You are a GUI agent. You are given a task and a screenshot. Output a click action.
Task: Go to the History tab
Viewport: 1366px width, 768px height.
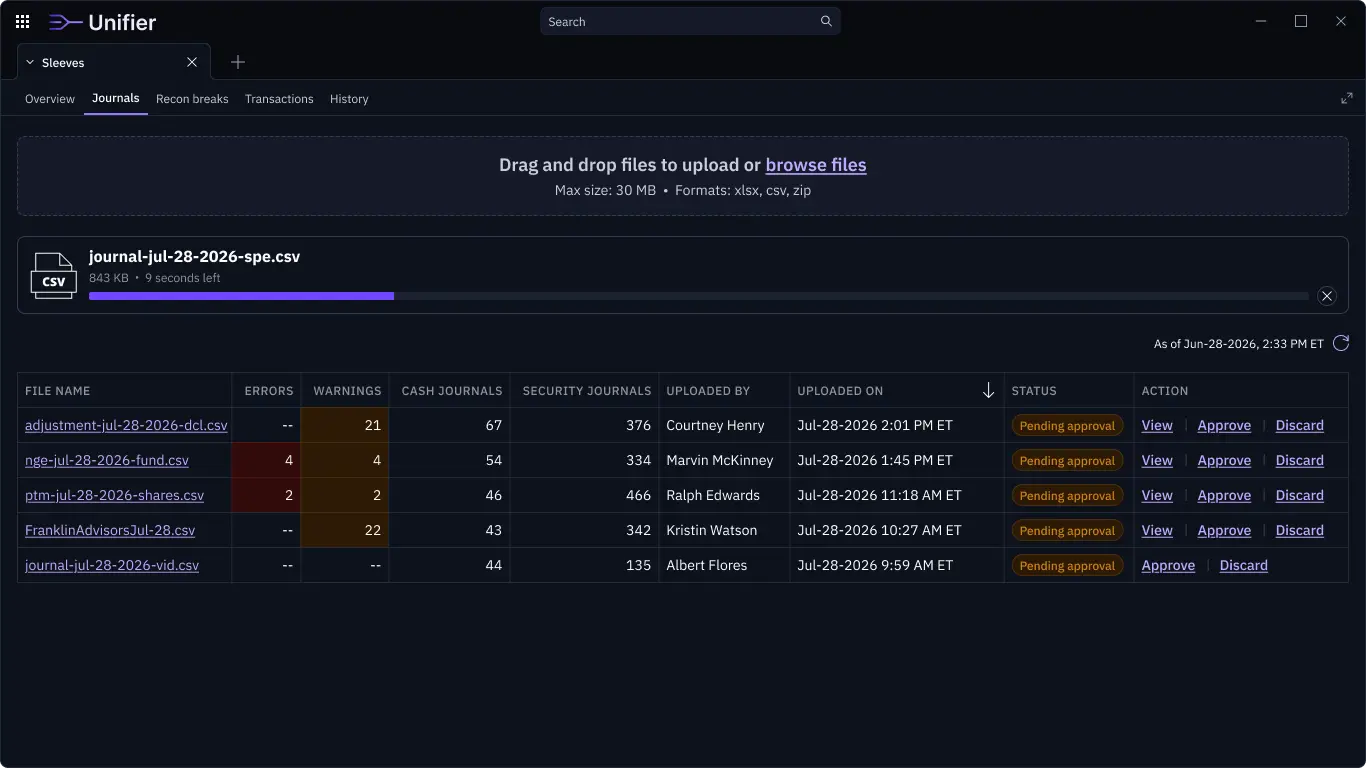[349, 99]
